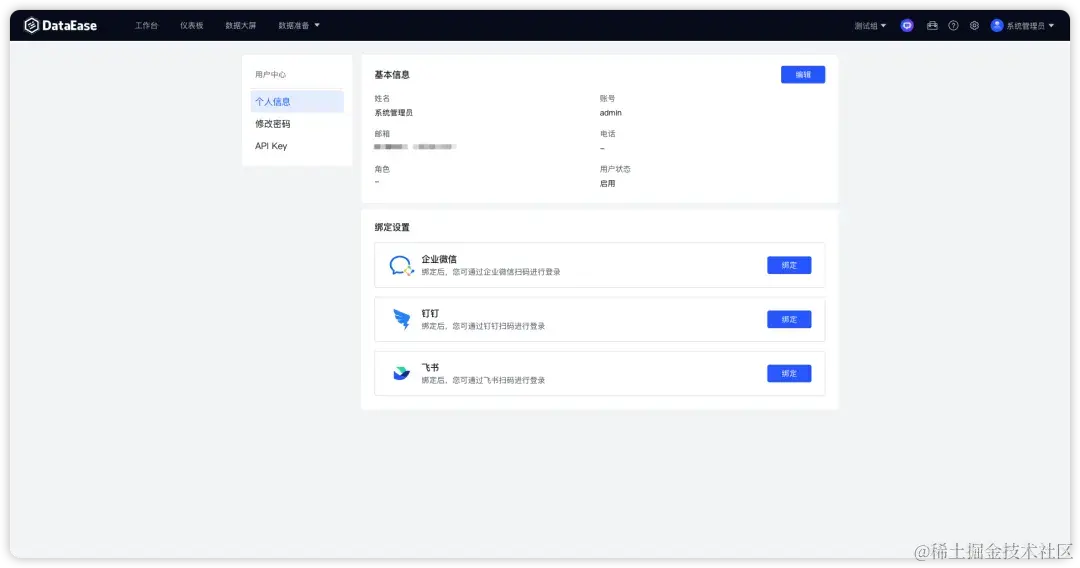Open the toolbox icon in header
1080x568 pixels.
point(932,25)
